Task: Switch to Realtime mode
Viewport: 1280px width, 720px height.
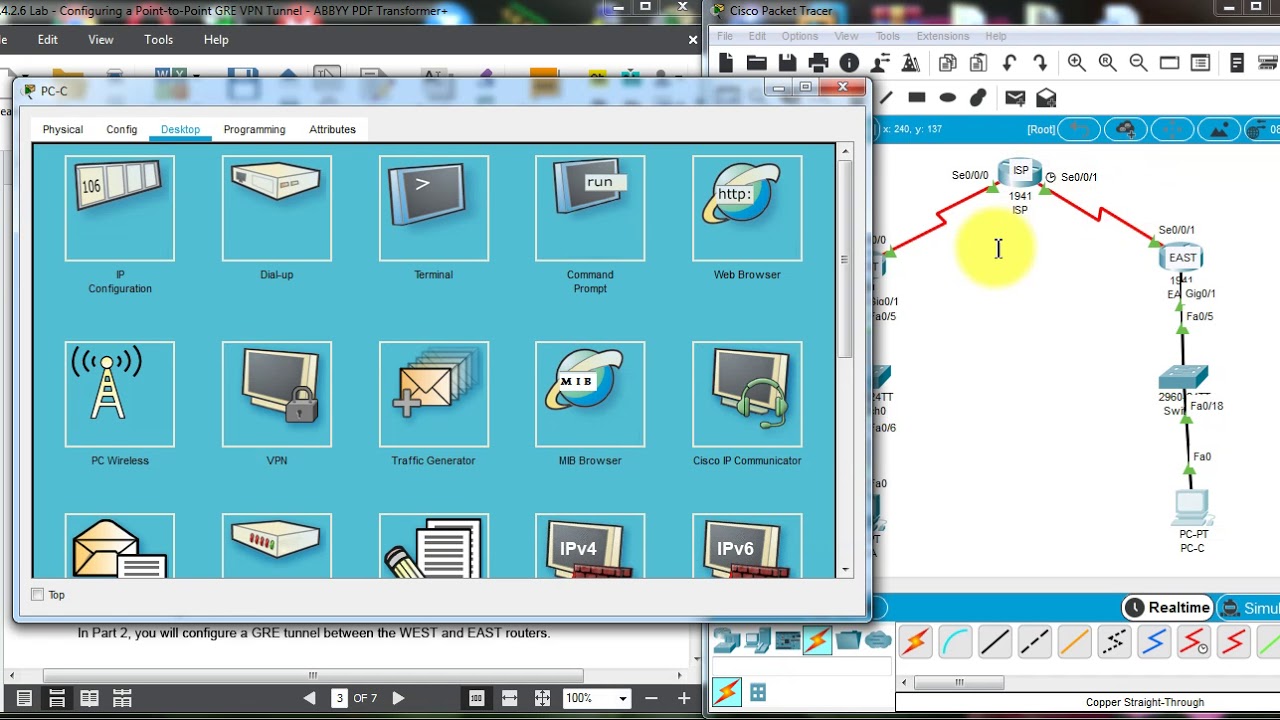Action: point(1168,608)
